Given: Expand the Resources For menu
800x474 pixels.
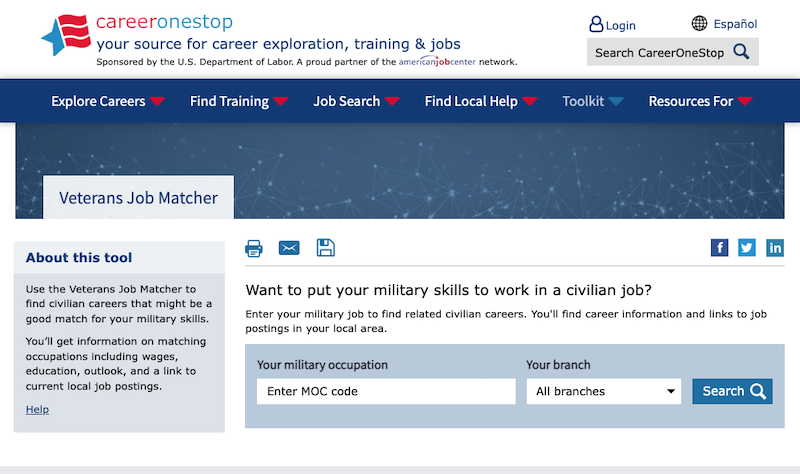Looking at the screenshot, I should click(701, 101).
